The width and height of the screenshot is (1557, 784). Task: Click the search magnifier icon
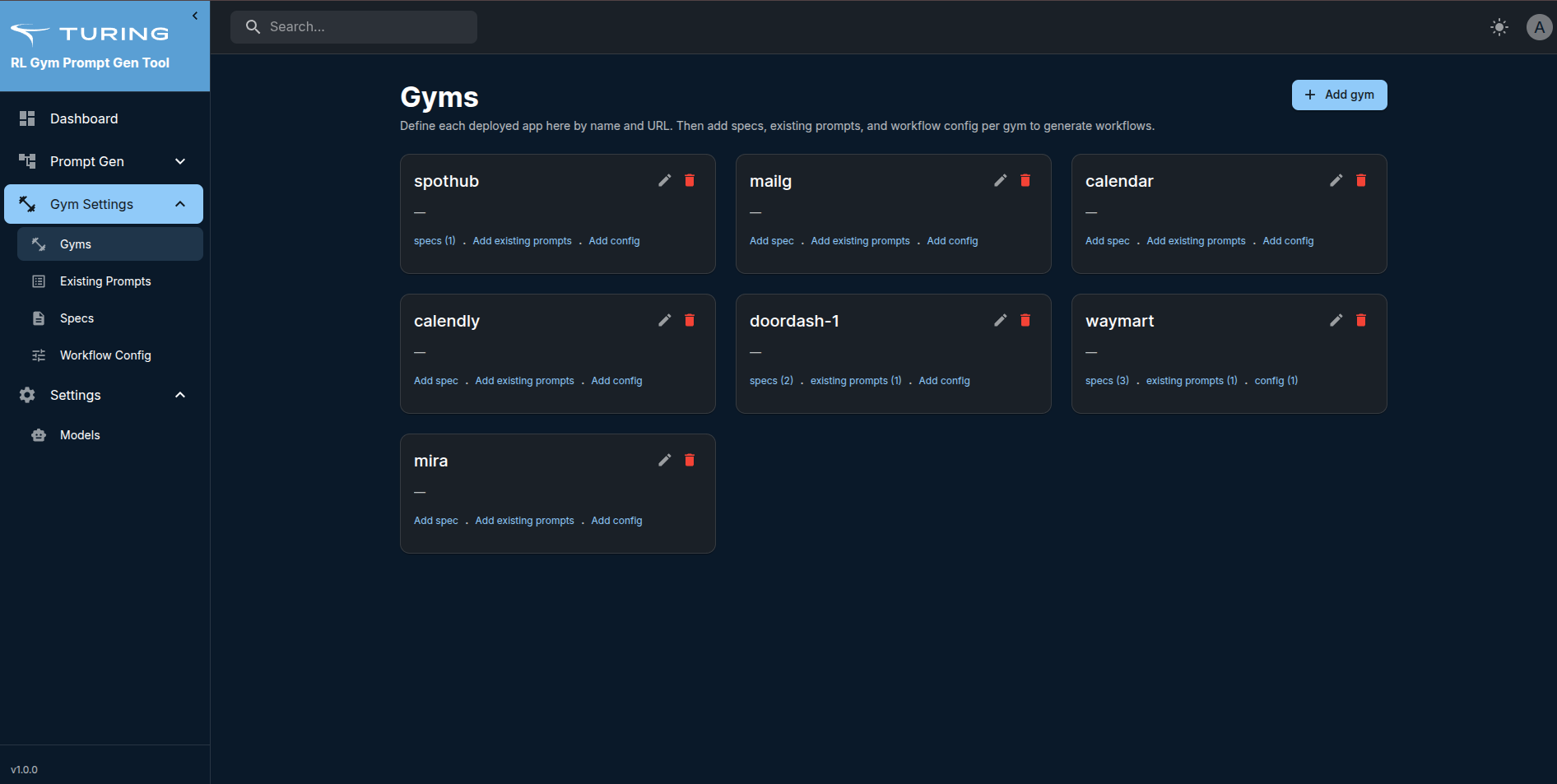coord(253,26)
